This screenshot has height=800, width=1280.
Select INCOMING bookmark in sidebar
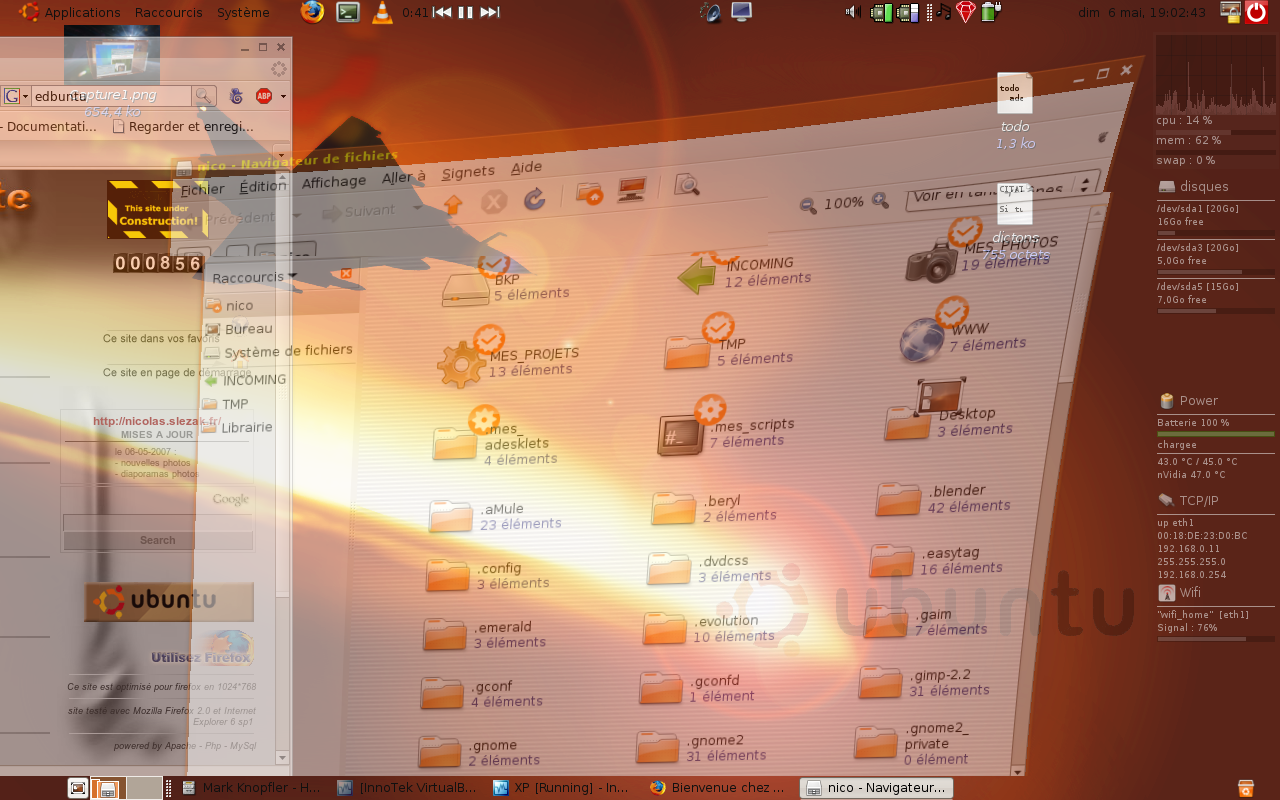point(245,380)
